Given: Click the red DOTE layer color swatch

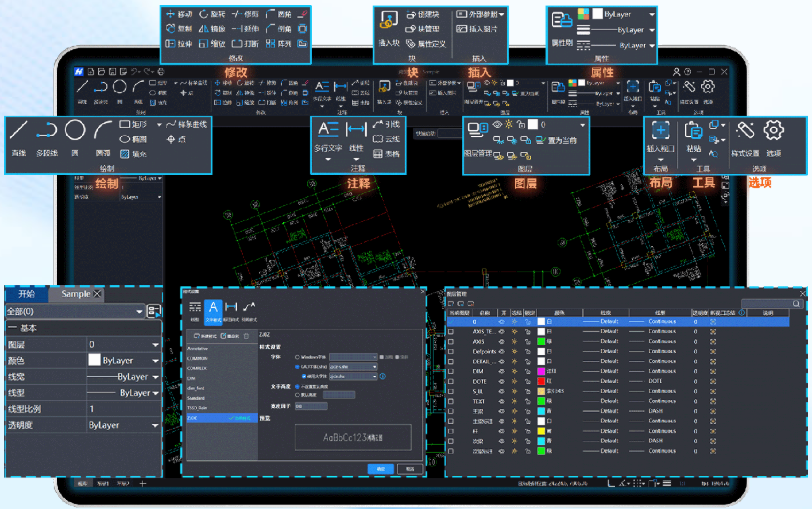Looking at the screenshot, I should click(541, 381).
